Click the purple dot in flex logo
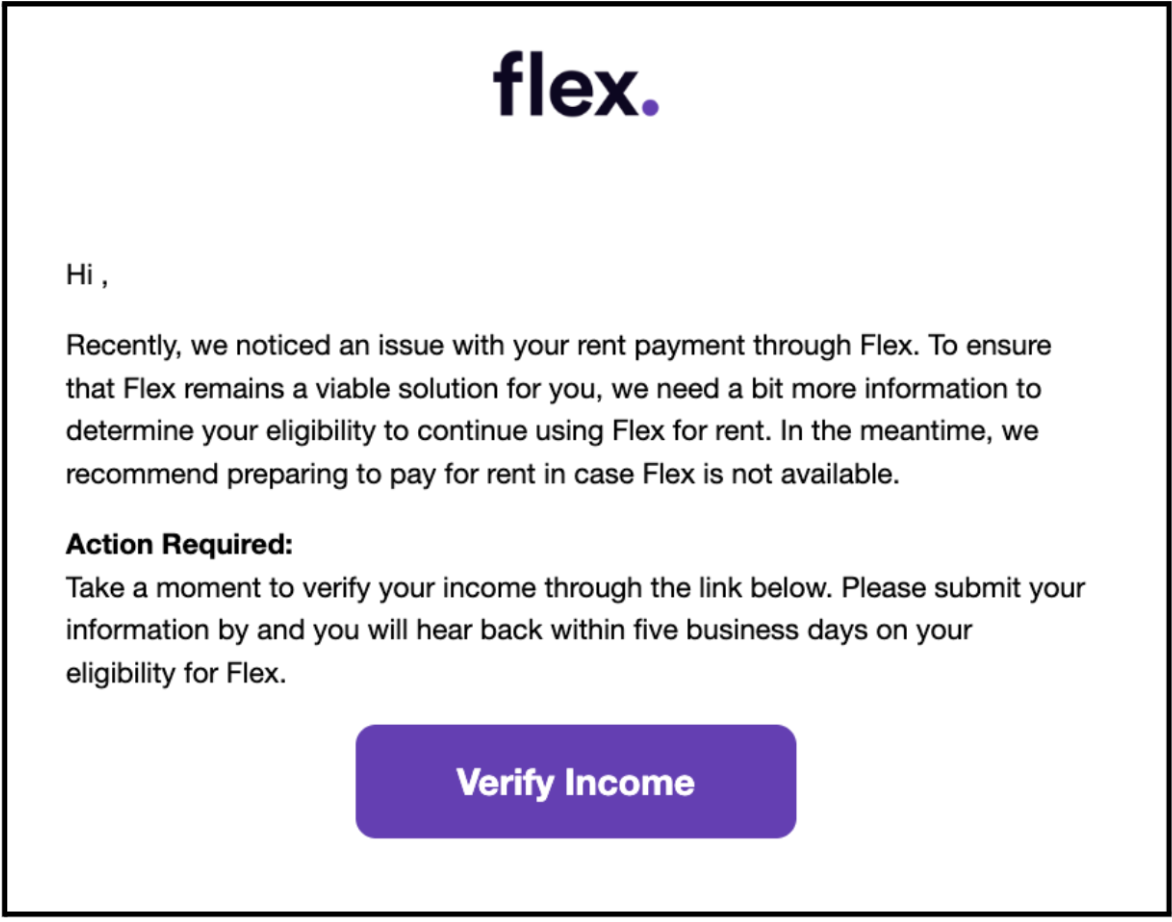 click(650, 108)
